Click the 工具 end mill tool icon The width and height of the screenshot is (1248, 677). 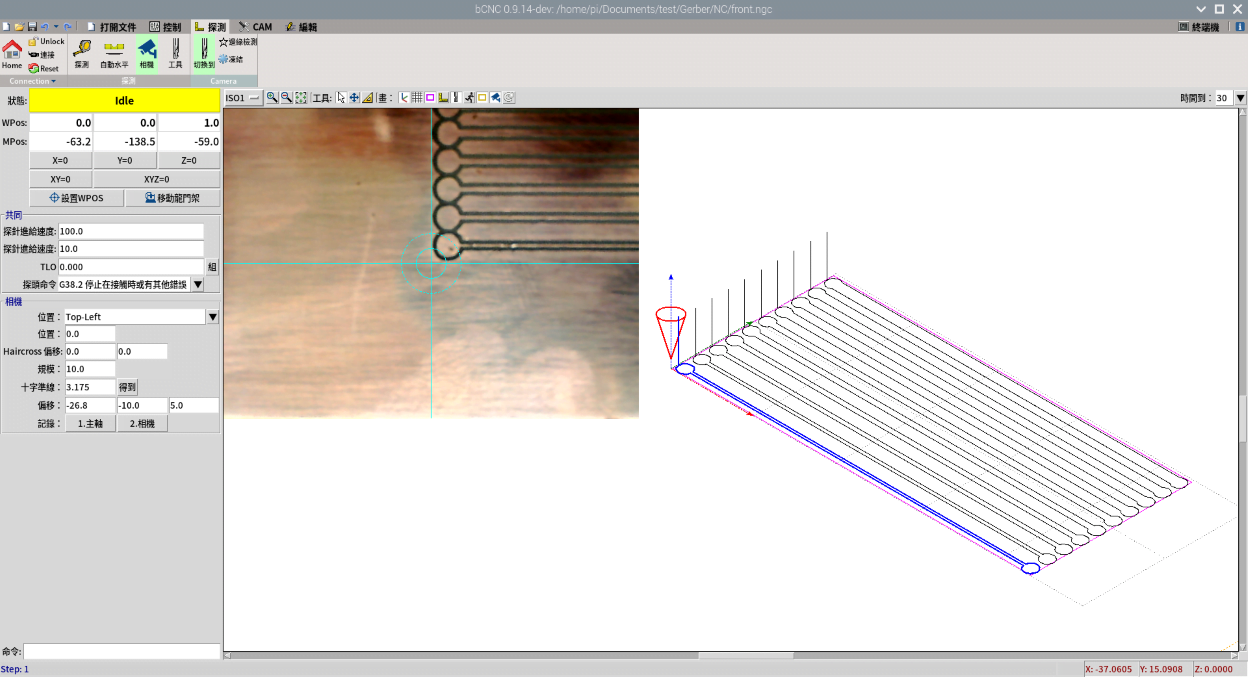point(175,53)
